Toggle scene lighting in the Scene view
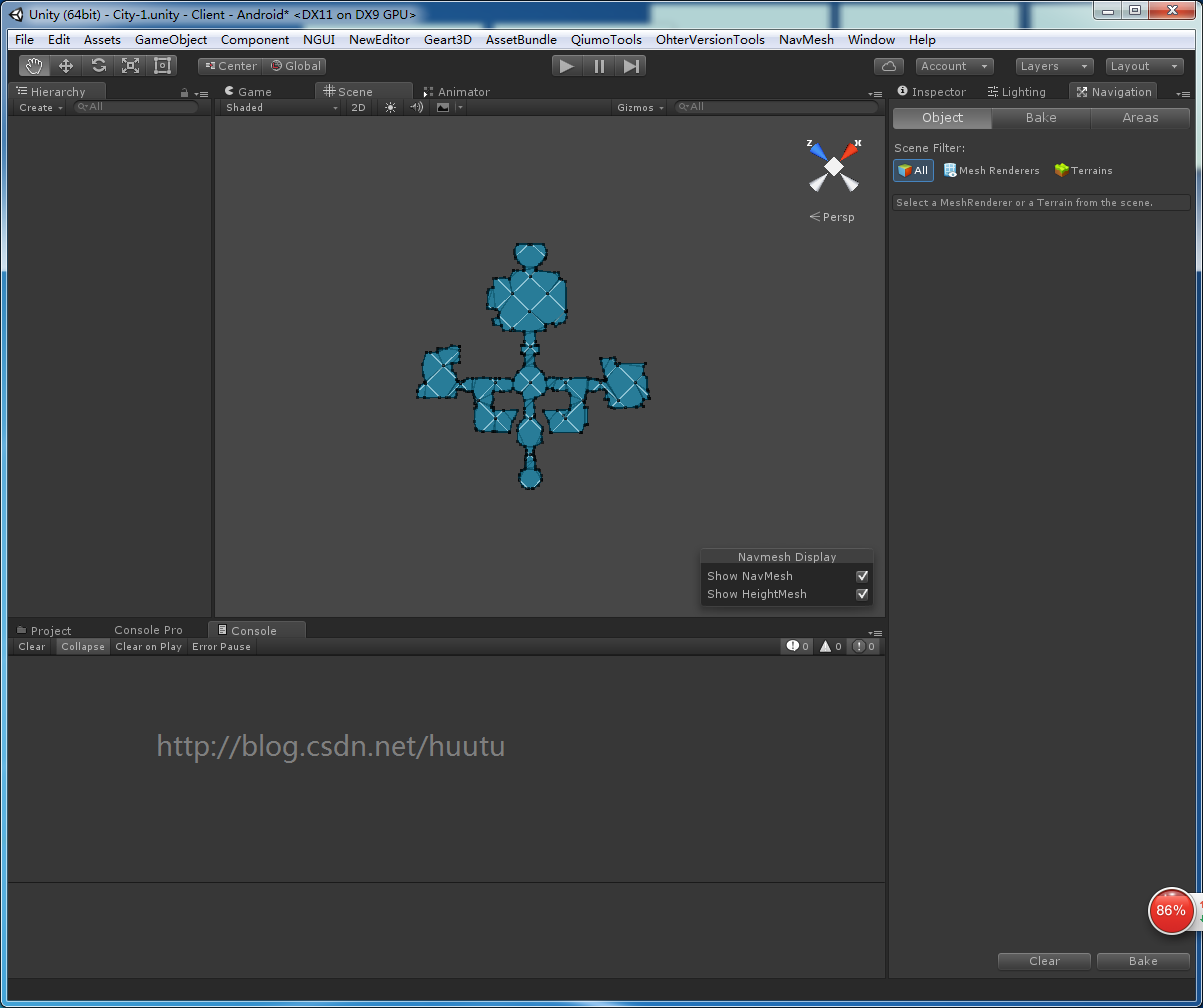 [389, 107]
